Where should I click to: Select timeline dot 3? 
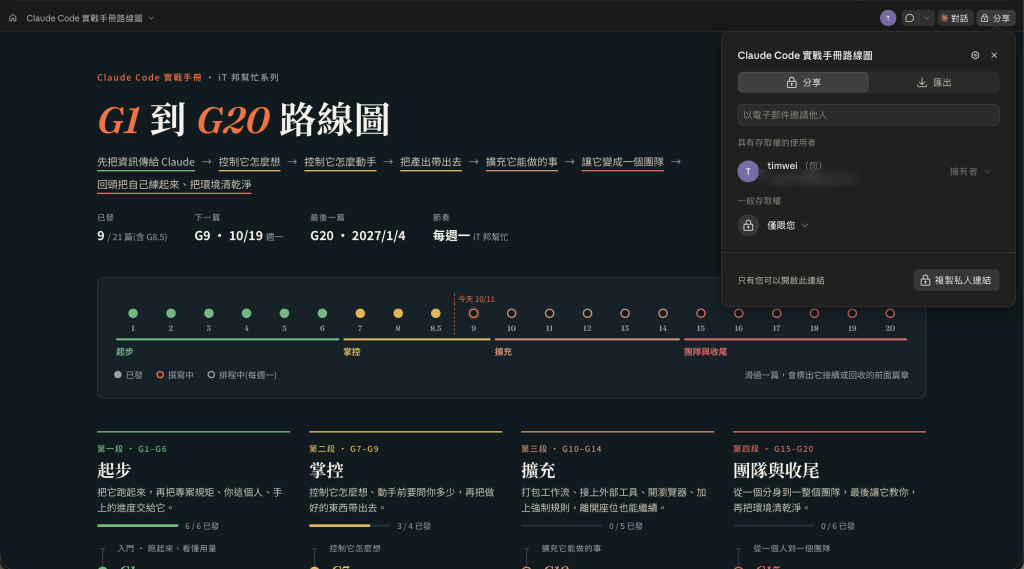click(209, 314)
